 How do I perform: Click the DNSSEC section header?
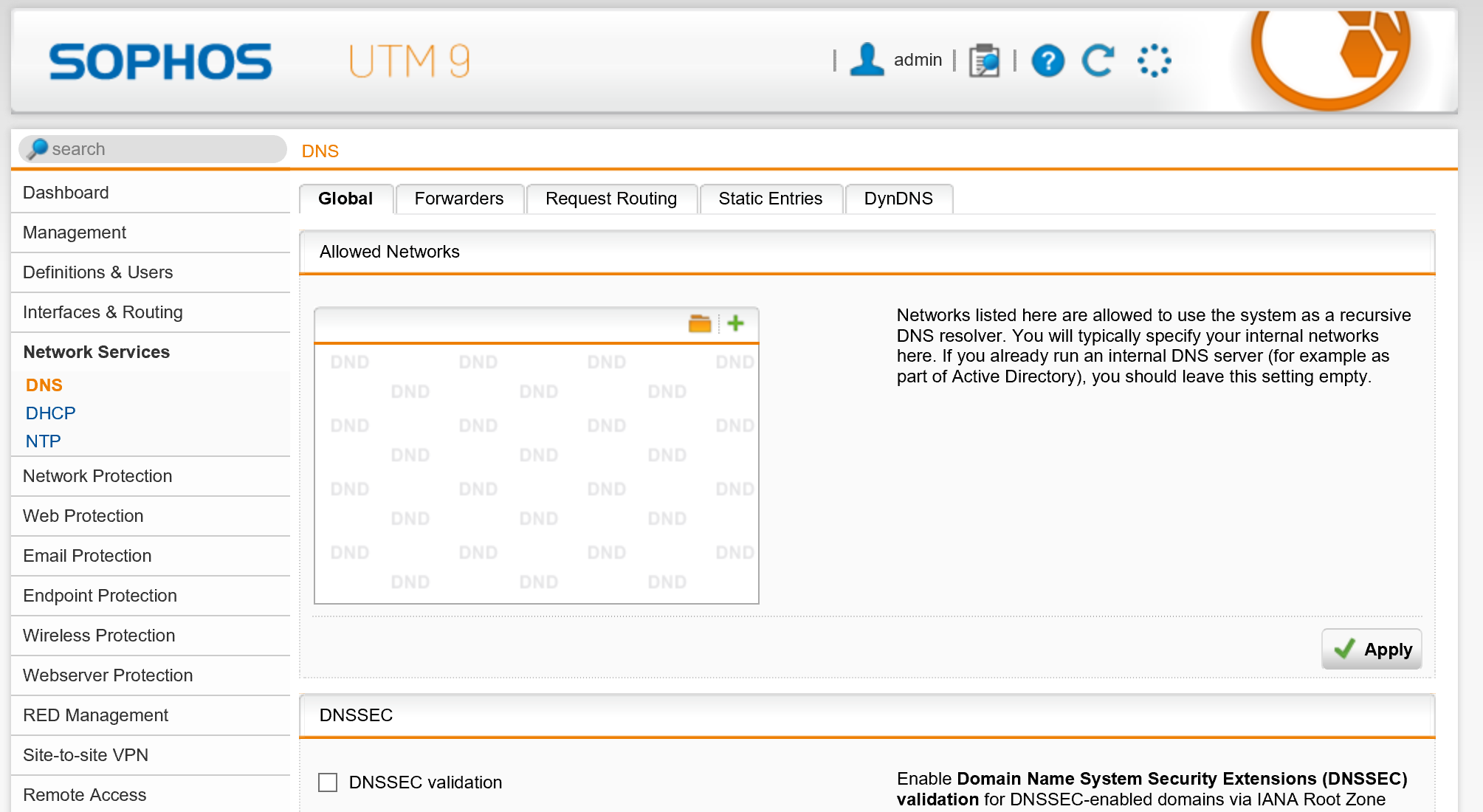click(867, 715)
